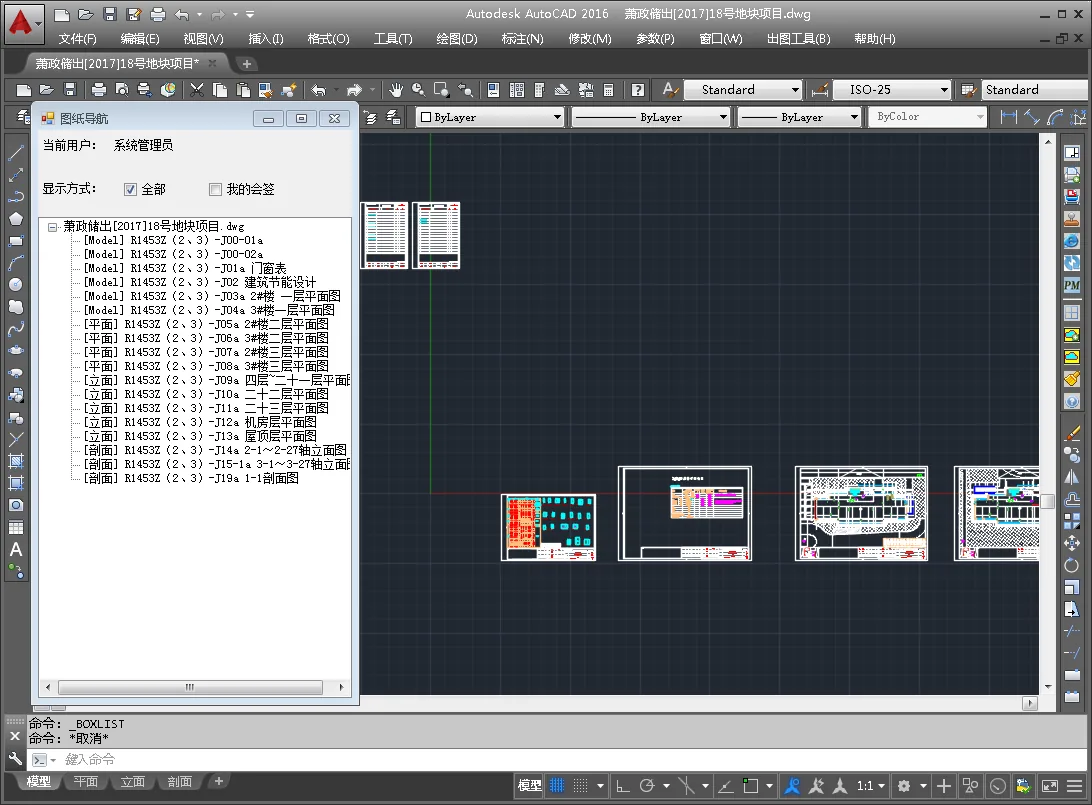Toggle object snap in status bar
This screenshot has width=1092, height=805.
(x=751, y=786)
